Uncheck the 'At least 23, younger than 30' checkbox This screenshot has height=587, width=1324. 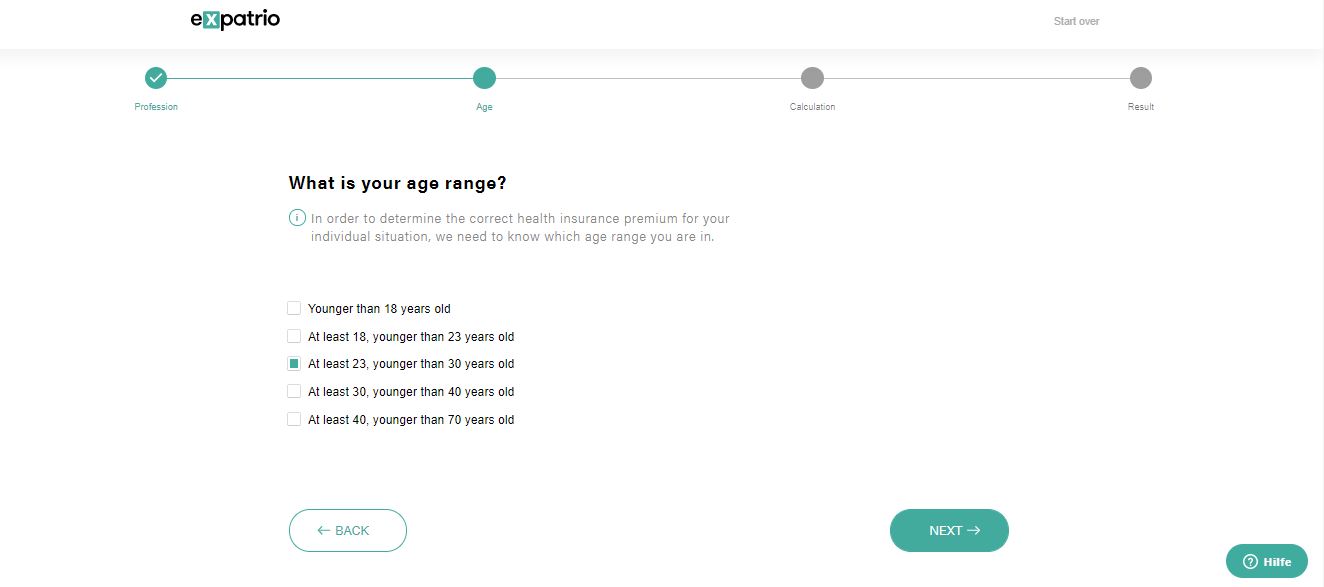[294, 364]
